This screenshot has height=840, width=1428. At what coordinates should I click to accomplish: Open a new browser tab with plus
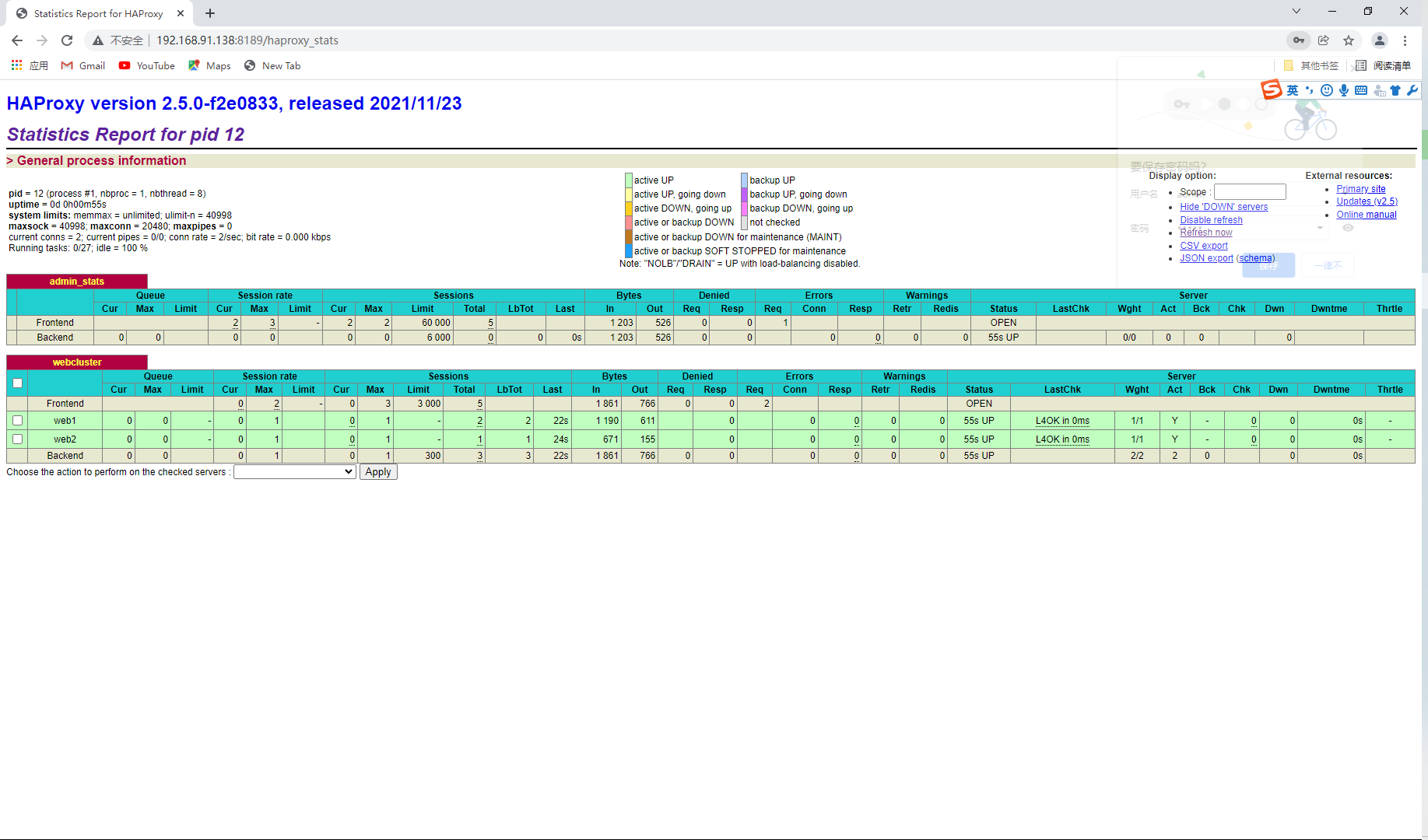pyautogui.click(x=210, y=13)
